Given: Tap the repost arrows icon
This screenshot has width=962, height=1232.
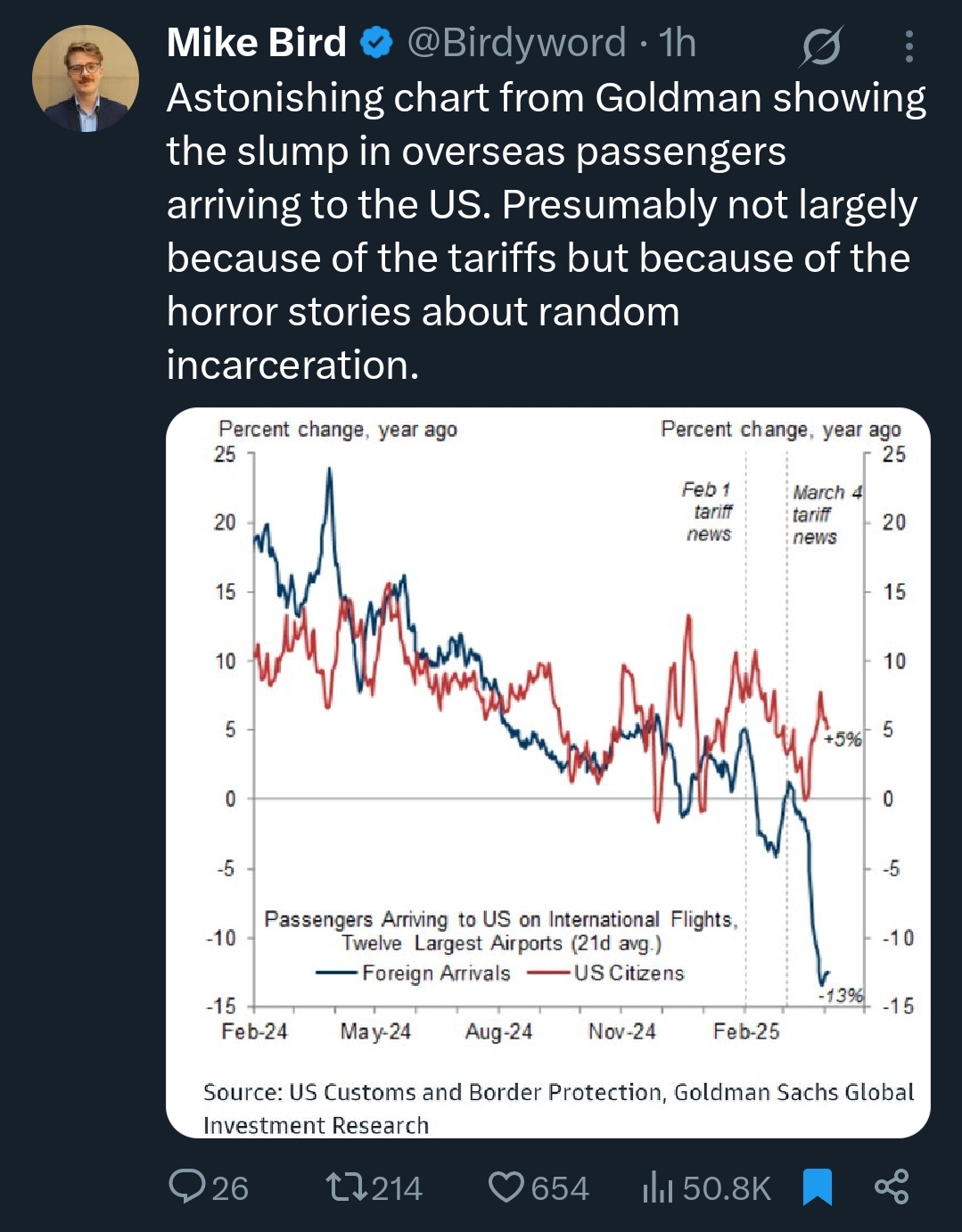Looking at the screenshot, I should (x=344, y=1187).
